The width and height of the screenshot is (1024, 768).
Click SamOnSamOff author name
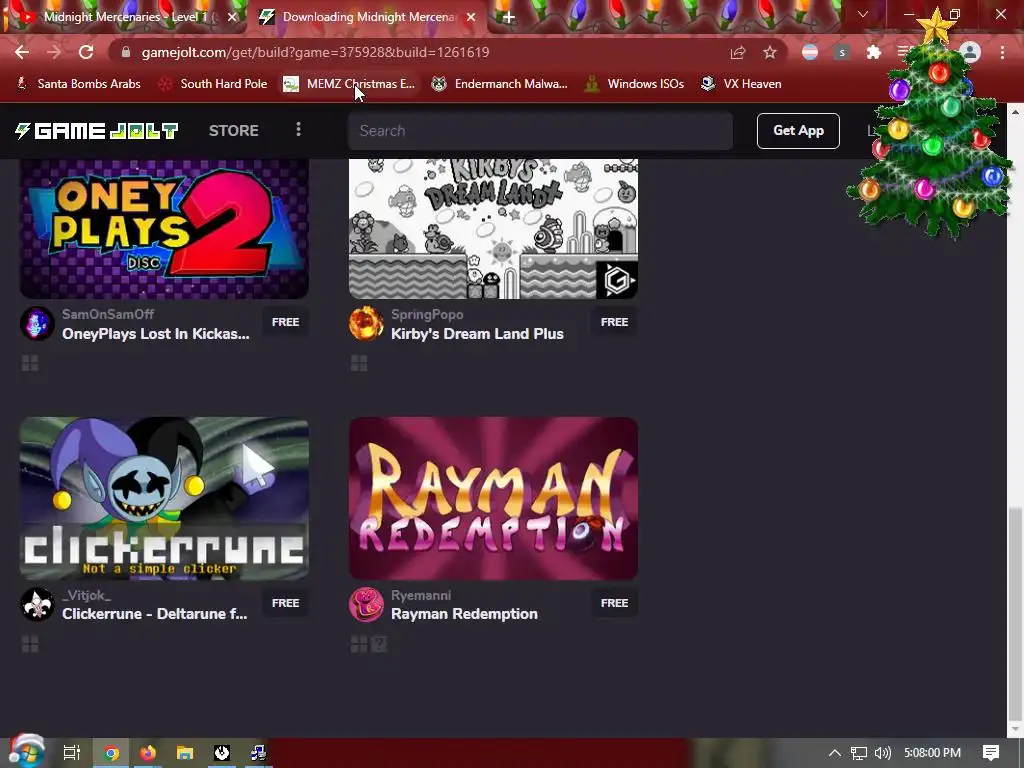(108, 314)
